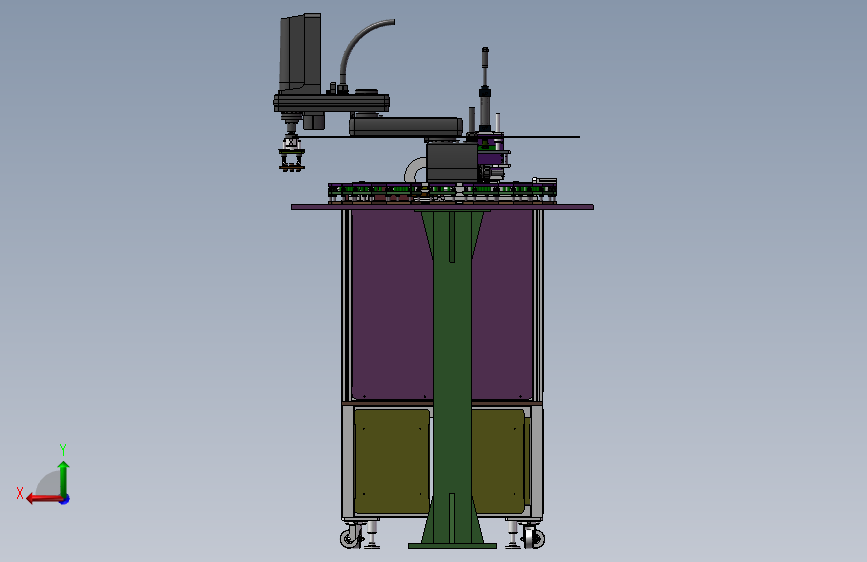Select the bottom-left caster wheel
The image size is (867, 562).
[x=351, y=537]
